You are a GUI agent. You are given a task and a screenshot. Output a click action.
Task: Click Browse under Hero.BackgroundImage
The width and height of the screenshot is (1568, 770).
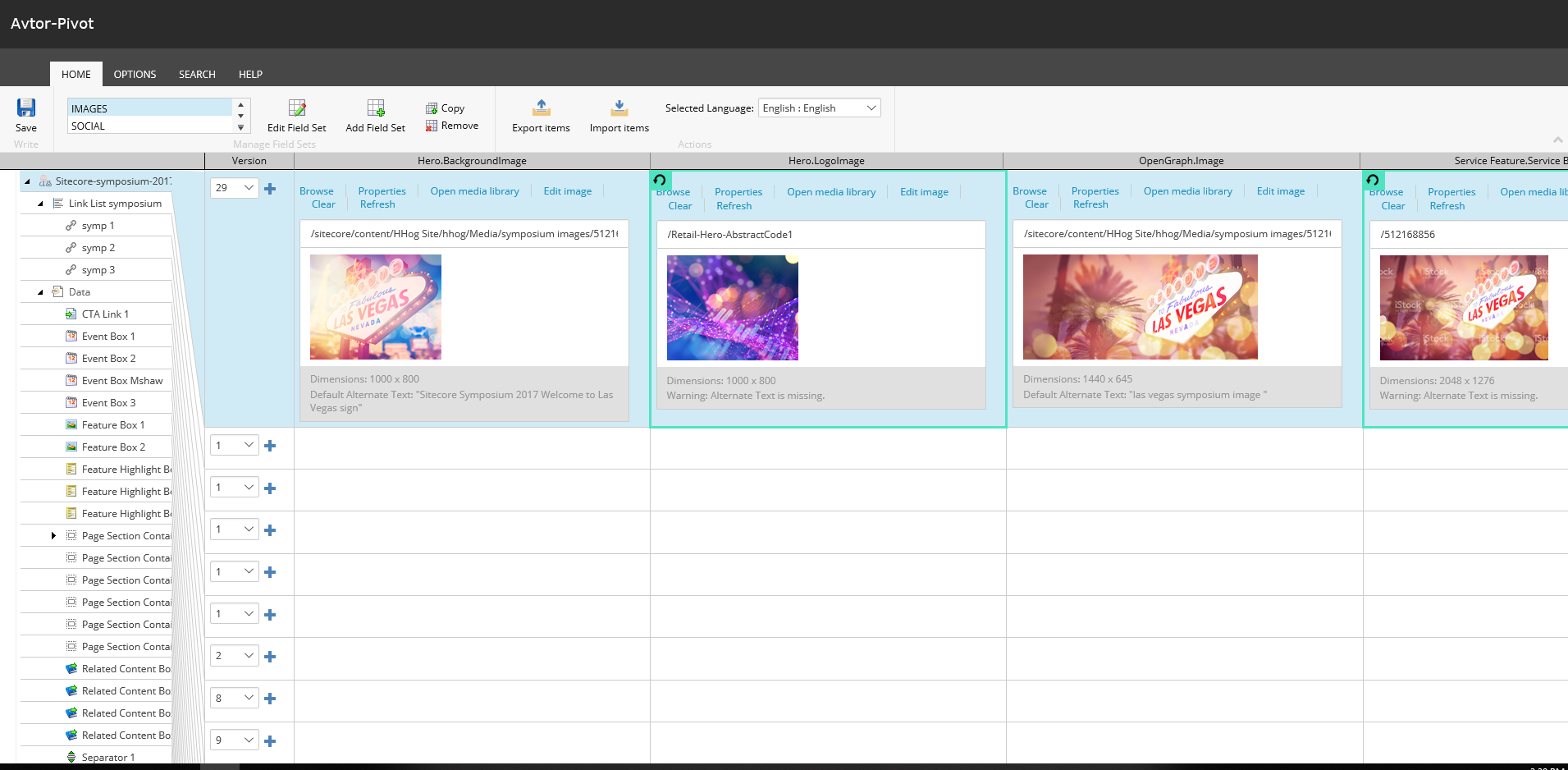[316, 191]
